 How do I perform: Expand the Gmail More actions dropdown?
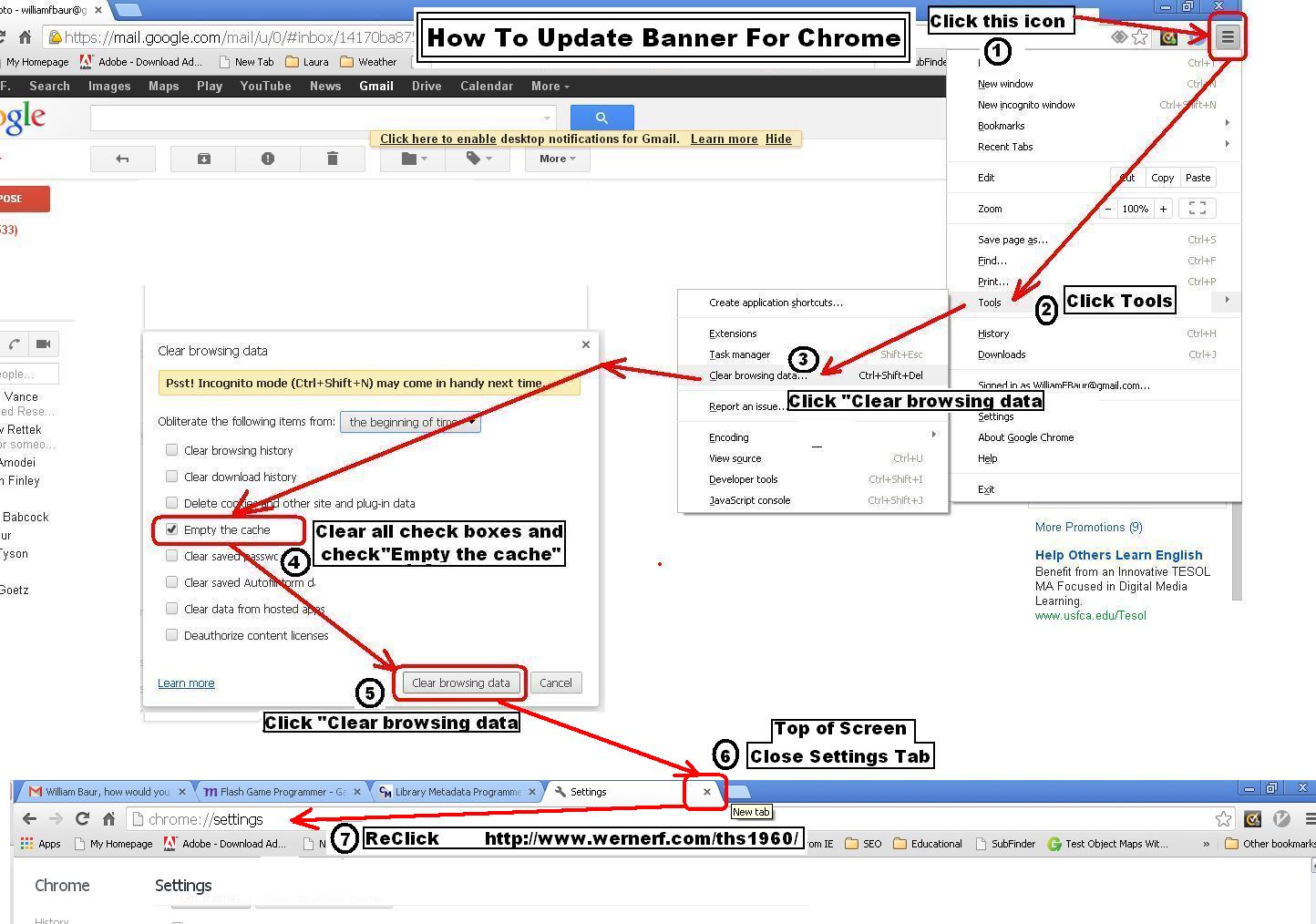click(x=557, y=159)
